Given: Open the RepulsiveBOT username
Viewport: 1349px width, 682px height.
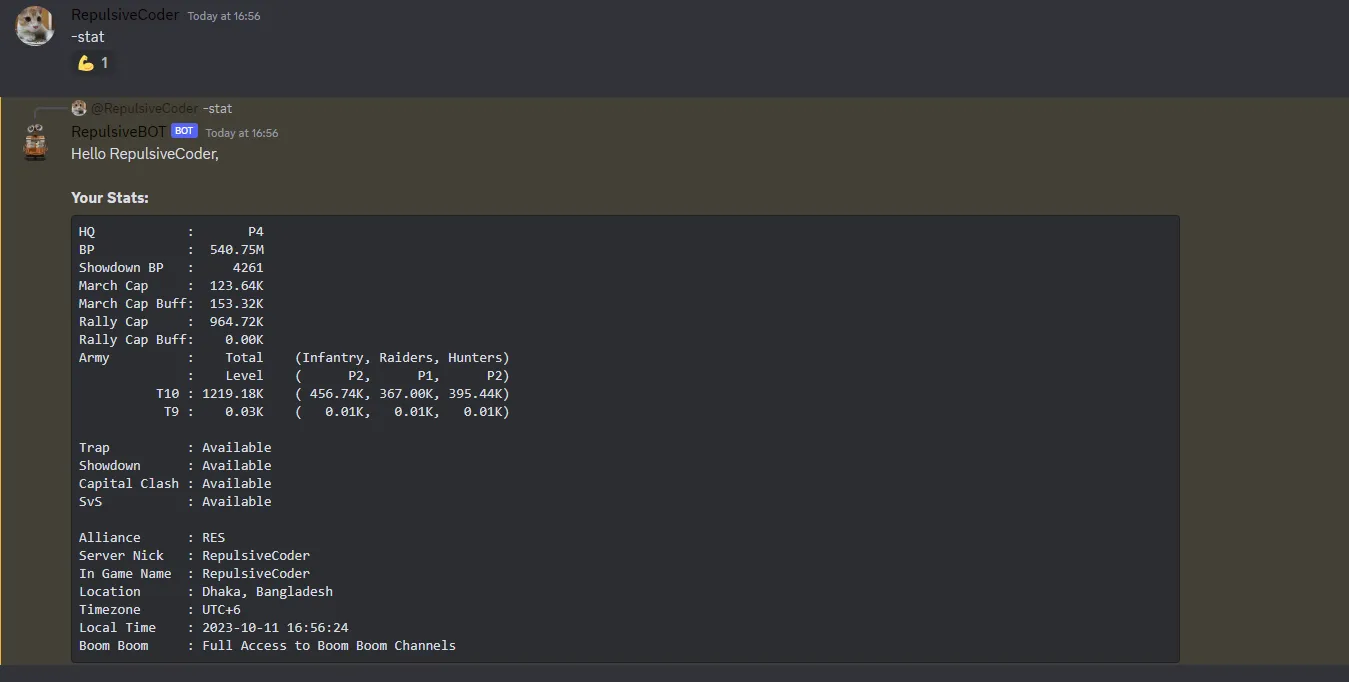Looking at the screenshot, I should (118, 132).
